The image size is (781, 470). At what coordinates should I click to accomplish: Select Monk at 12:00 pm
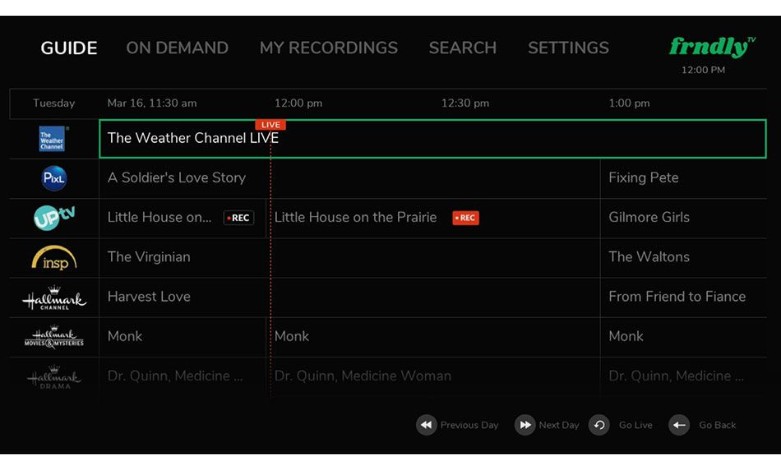433,337
